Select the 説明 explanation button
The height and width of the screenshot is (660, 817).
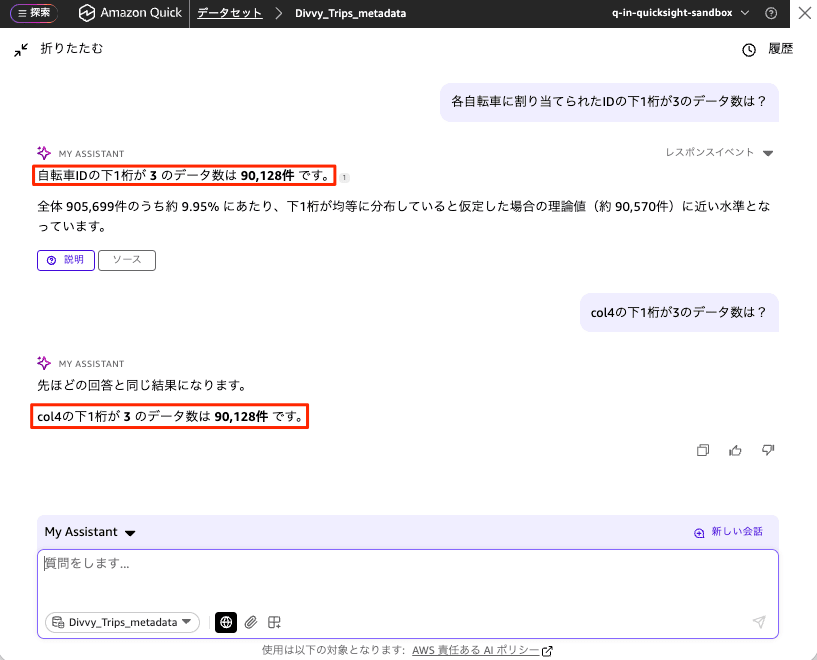(66, 260)
